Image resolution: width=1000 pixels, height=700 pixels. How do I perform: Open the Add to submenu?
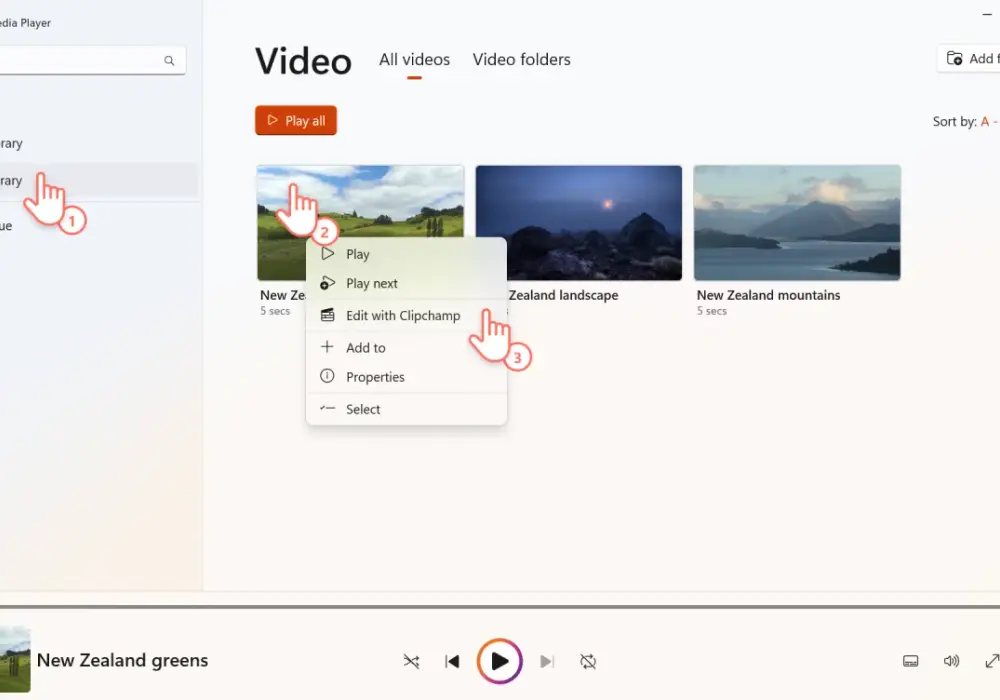pyautogui.click(x=406, y=347)
